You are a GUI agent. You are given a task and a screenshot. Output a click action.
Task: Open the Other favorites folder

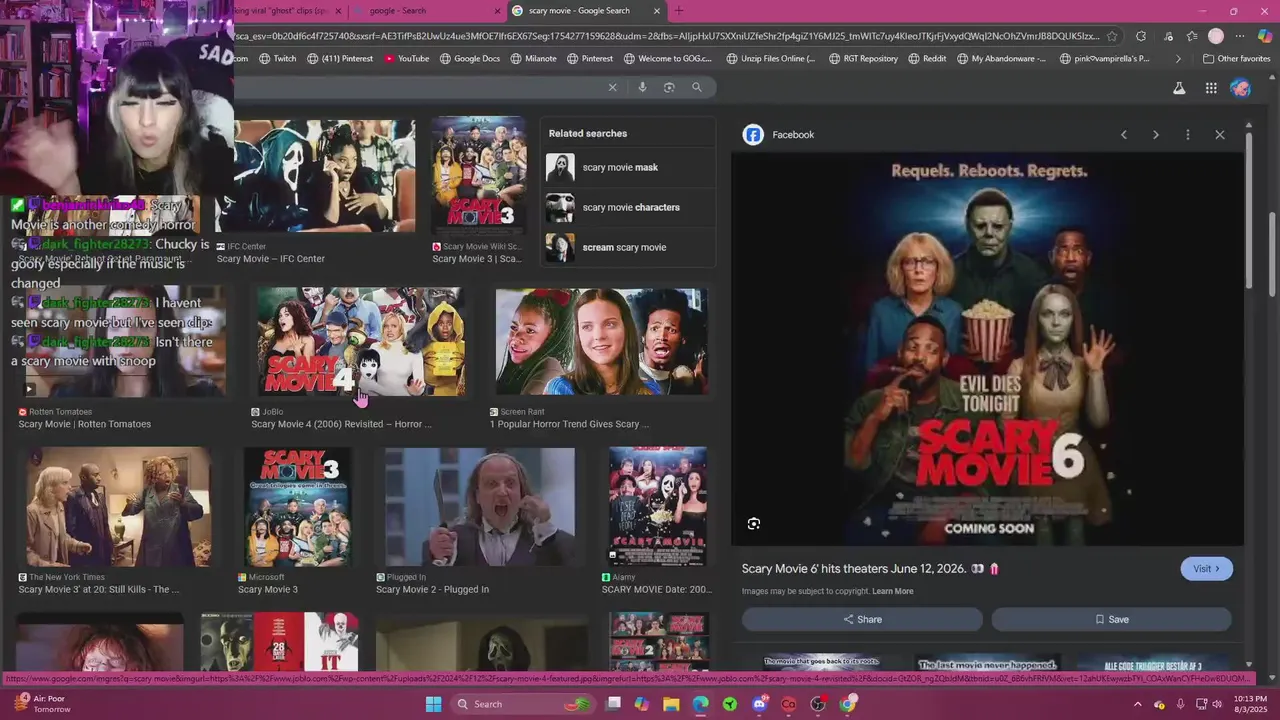click(x=1236, y=59)
